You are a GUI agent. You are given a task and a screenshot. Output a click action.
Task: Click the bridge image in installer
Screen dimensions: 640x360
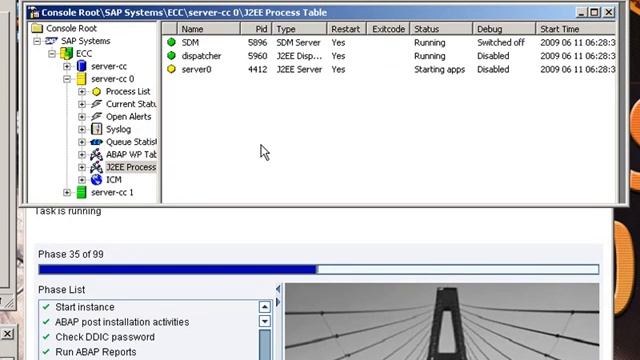point(442,322)
